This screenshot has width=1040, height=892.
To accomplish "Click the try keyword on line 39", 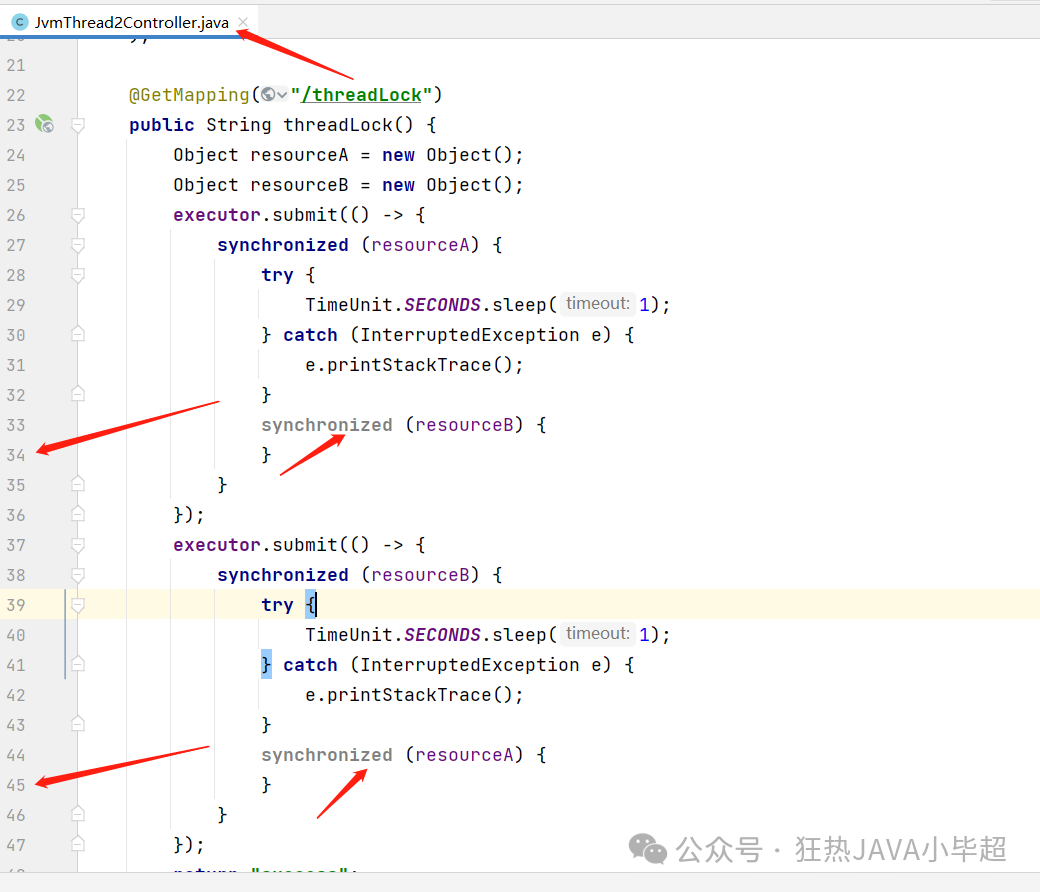I will [x=277, y=604].
